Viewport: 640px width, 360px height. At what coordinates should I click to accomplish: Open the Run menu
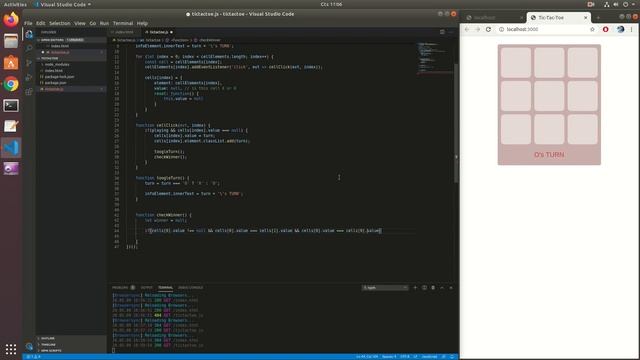(104, 23)
